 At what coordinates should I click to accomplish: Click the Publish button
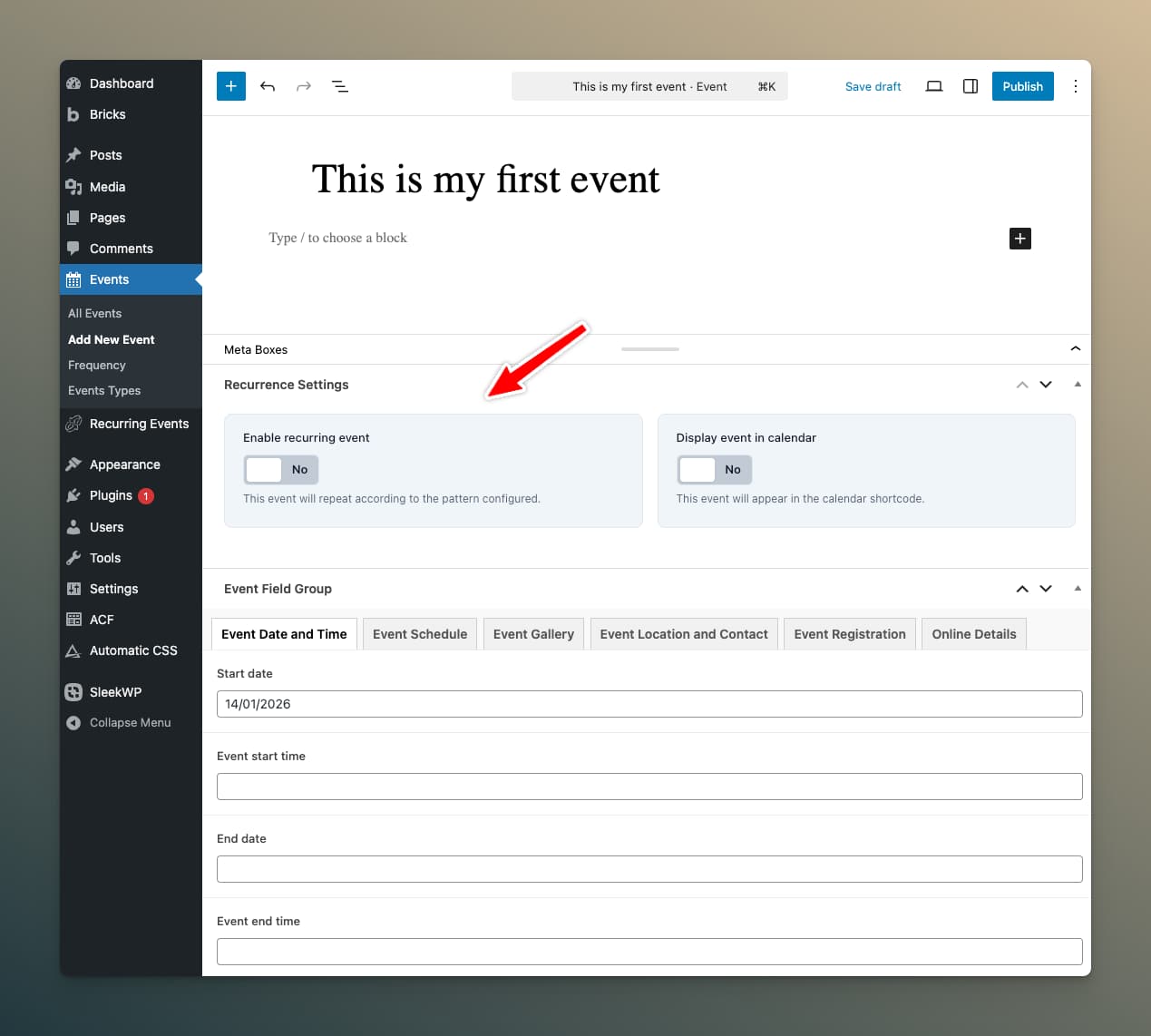click(1022, 86)
